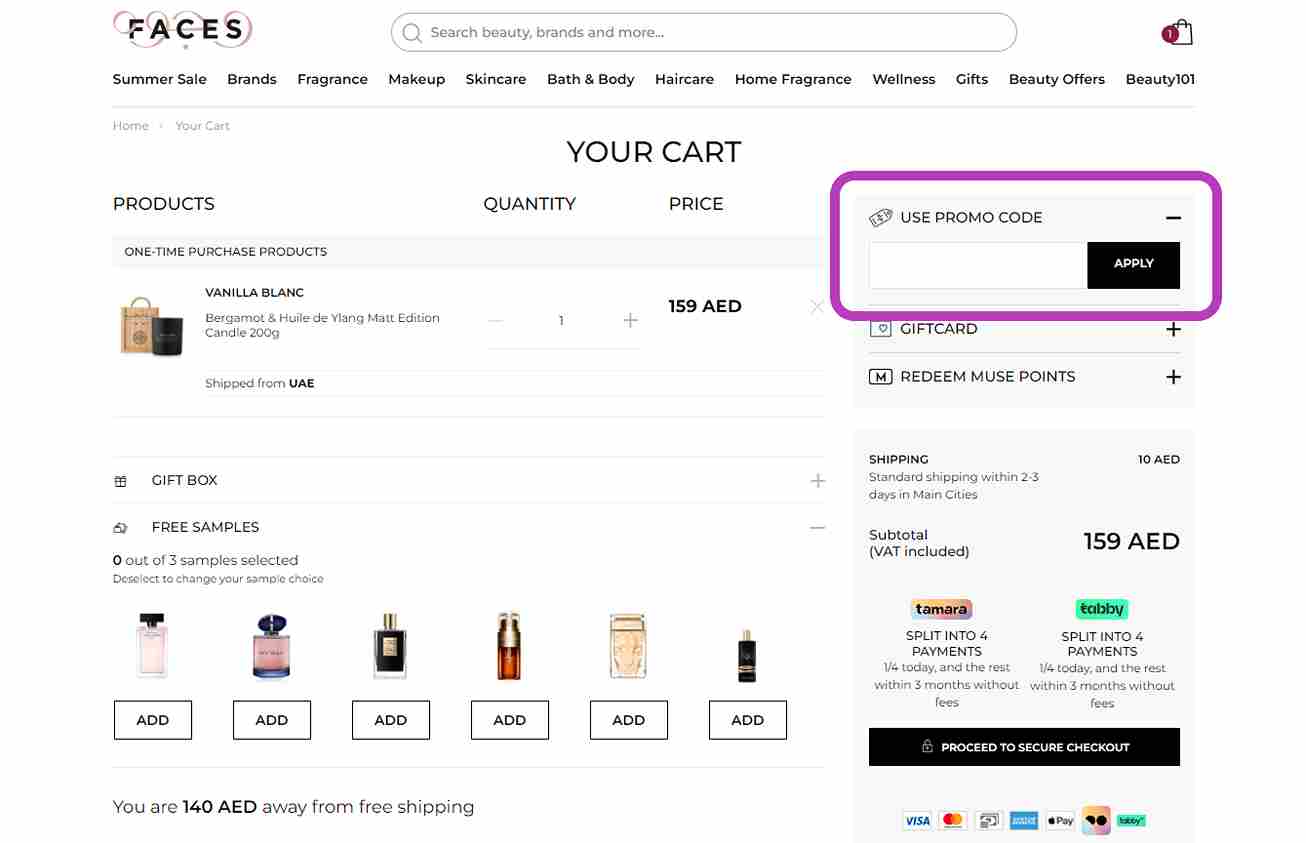Select the tabby payment logo
The height and width of the screenshot is (843, 1306).
coord(1101,608)
